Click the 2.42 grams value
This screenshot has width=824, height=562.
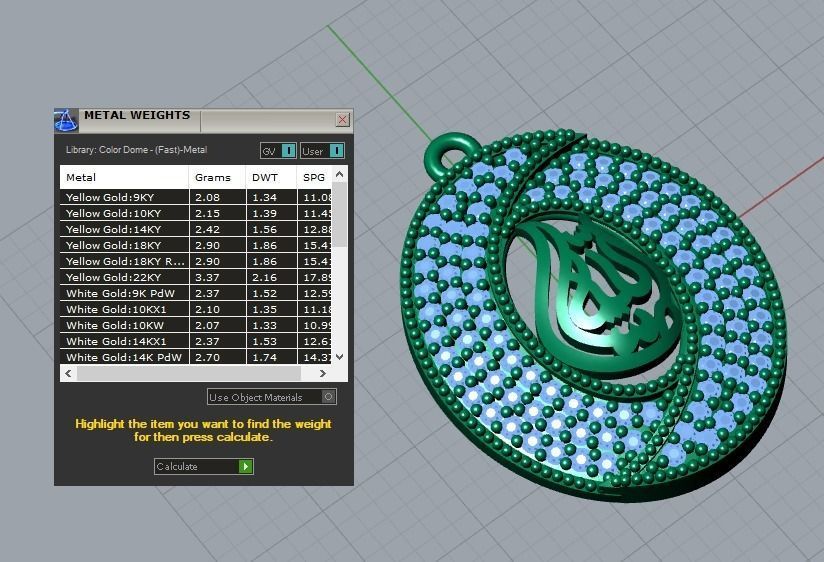tap(208, 229)
